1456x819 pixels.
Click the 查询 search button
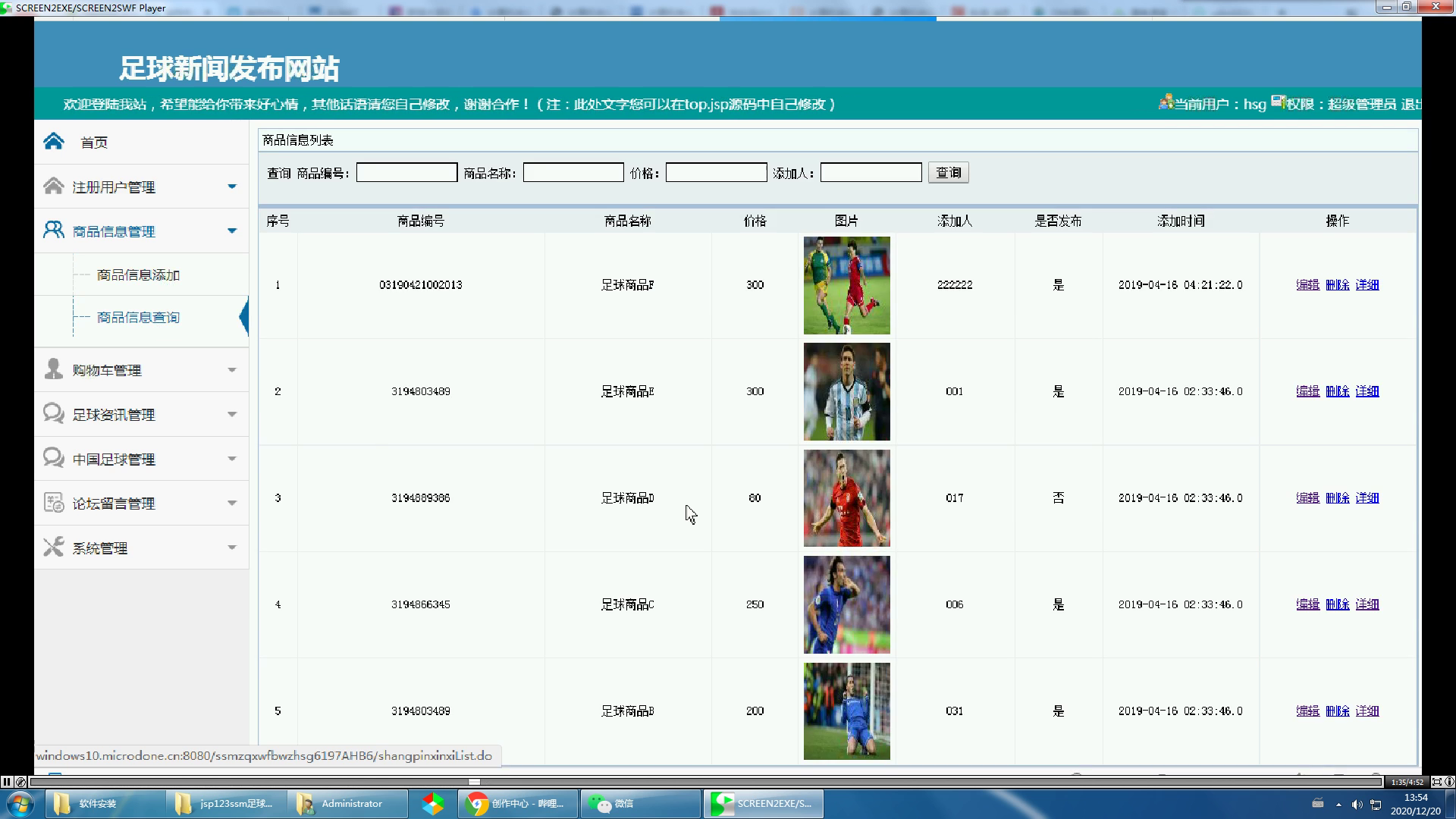click(948, 173)
